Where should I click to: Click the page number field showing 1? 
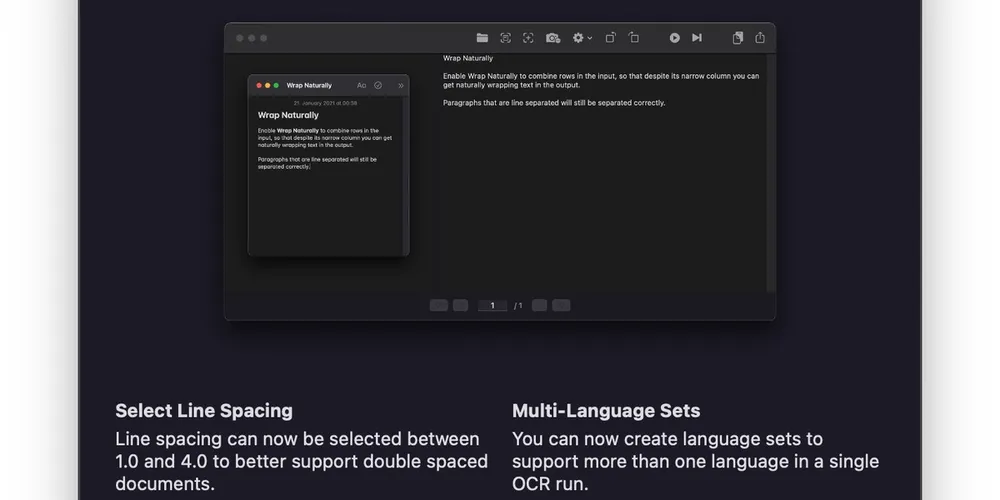coord(492,305)
